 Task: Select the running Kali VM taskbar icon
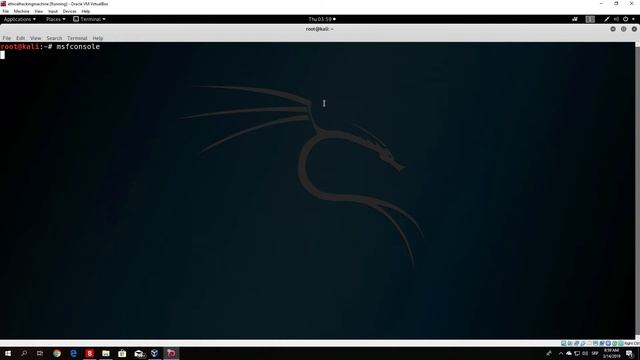[171, 353]
